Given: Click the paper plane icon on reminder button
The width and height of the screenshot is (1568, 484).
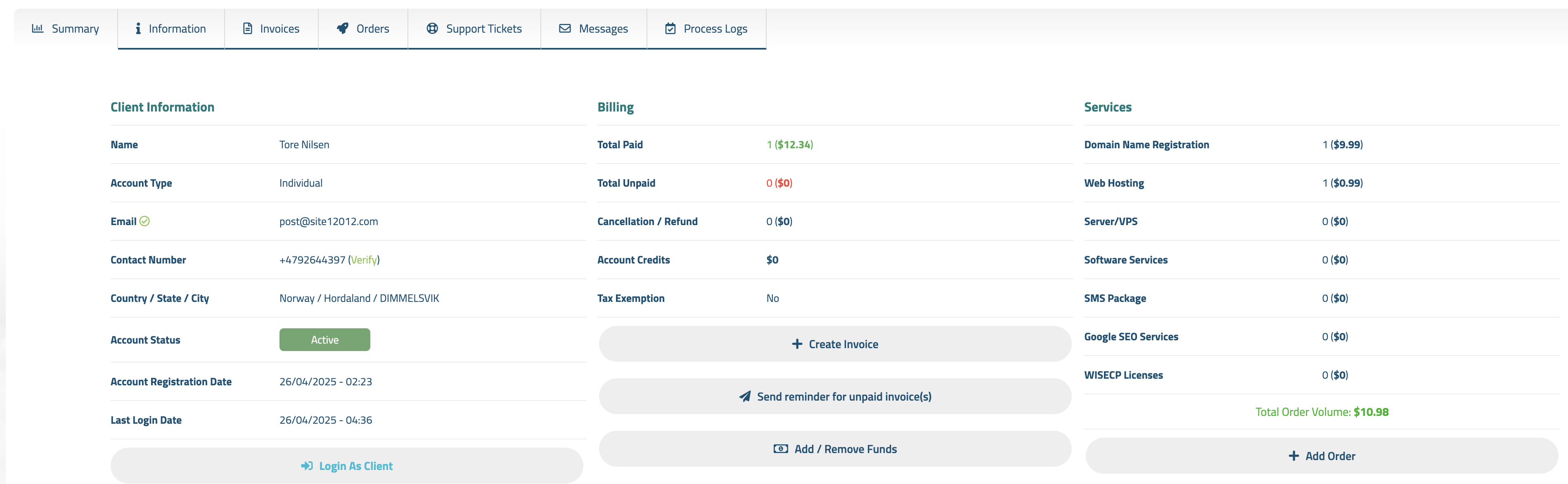Looking at the screenshot, I should 744,397.
